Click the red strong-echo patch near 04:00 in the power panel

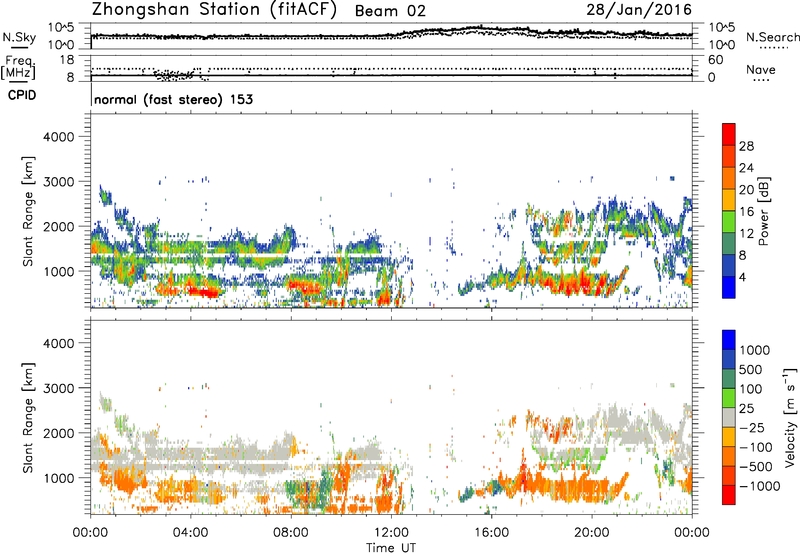tap(204, 292)
